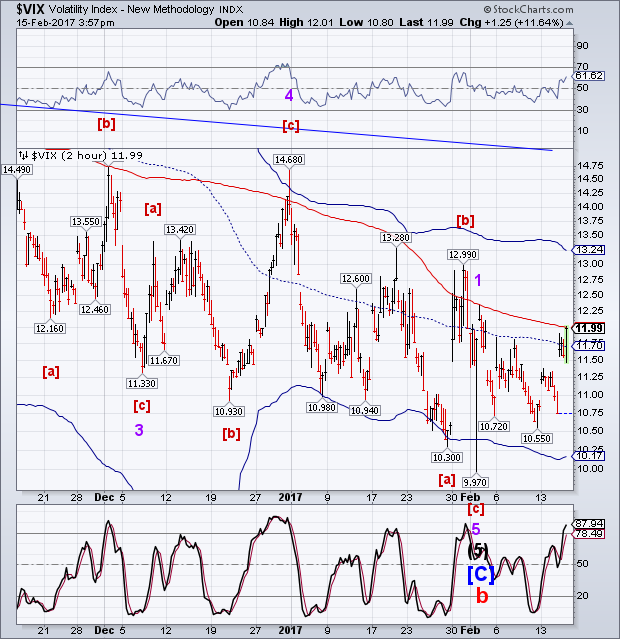Click the 61.62 RSI value tag
Viewport: 620px width, 639px height.
pos(589,76)
